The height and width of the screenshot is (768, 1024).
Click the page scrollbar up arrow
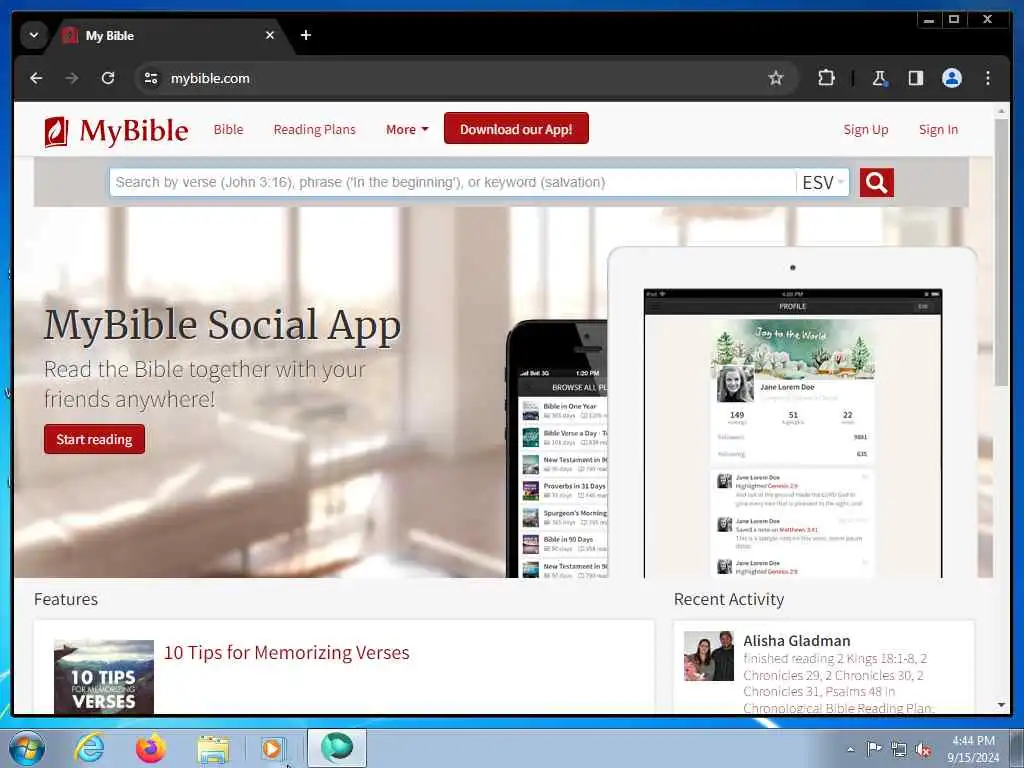1001,112
